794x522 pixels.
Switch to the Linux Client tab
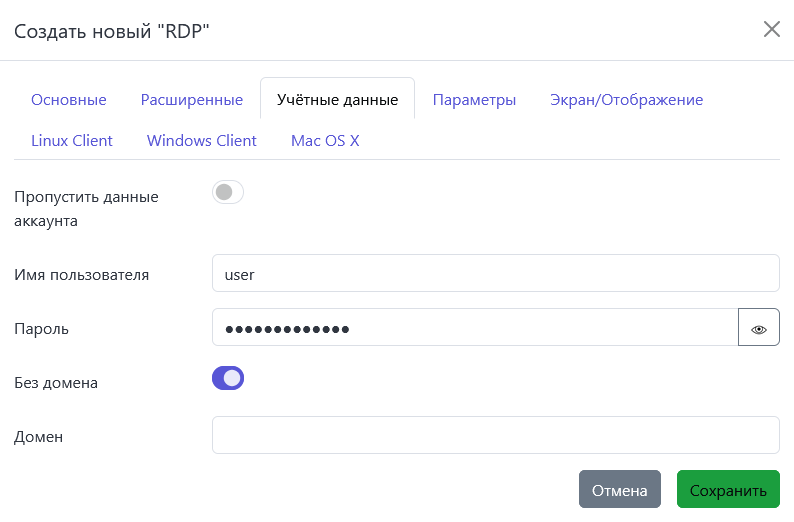click(72, 141)
